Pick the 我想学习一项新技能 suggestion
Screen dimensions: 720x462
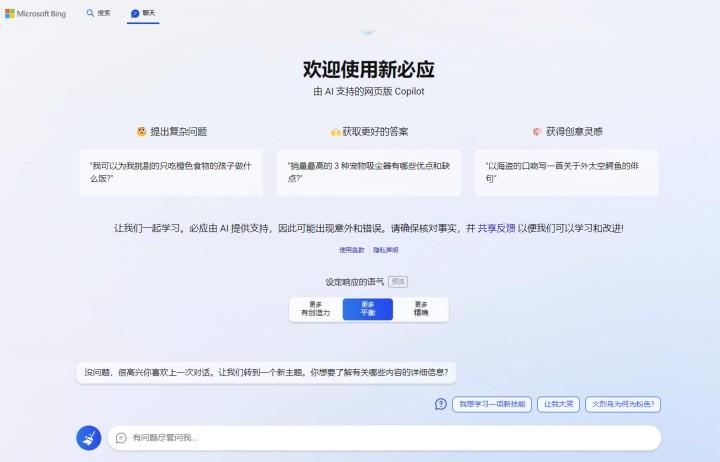pyautogui.click(x=492, y=404)
